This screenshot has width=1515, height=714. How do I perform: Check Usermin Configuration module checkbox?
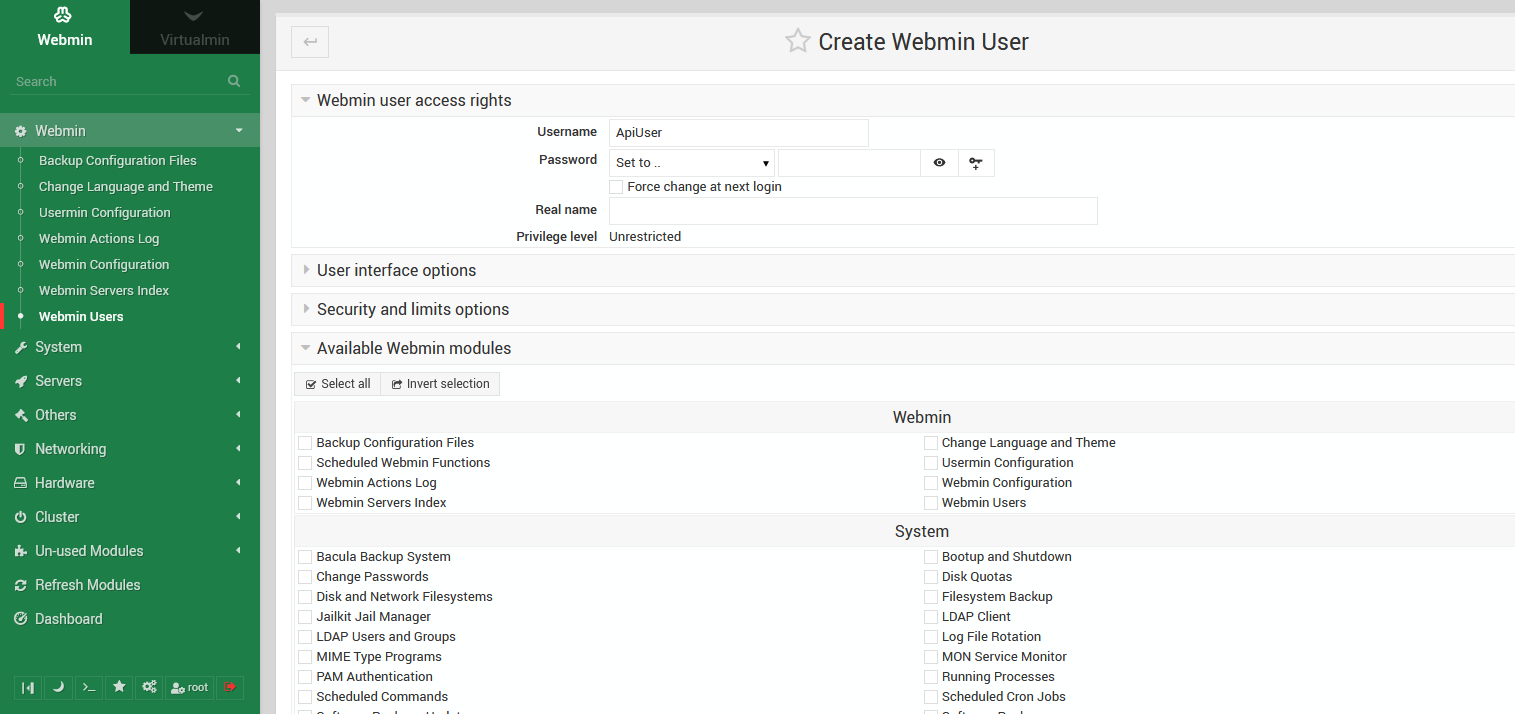point(931,463)
